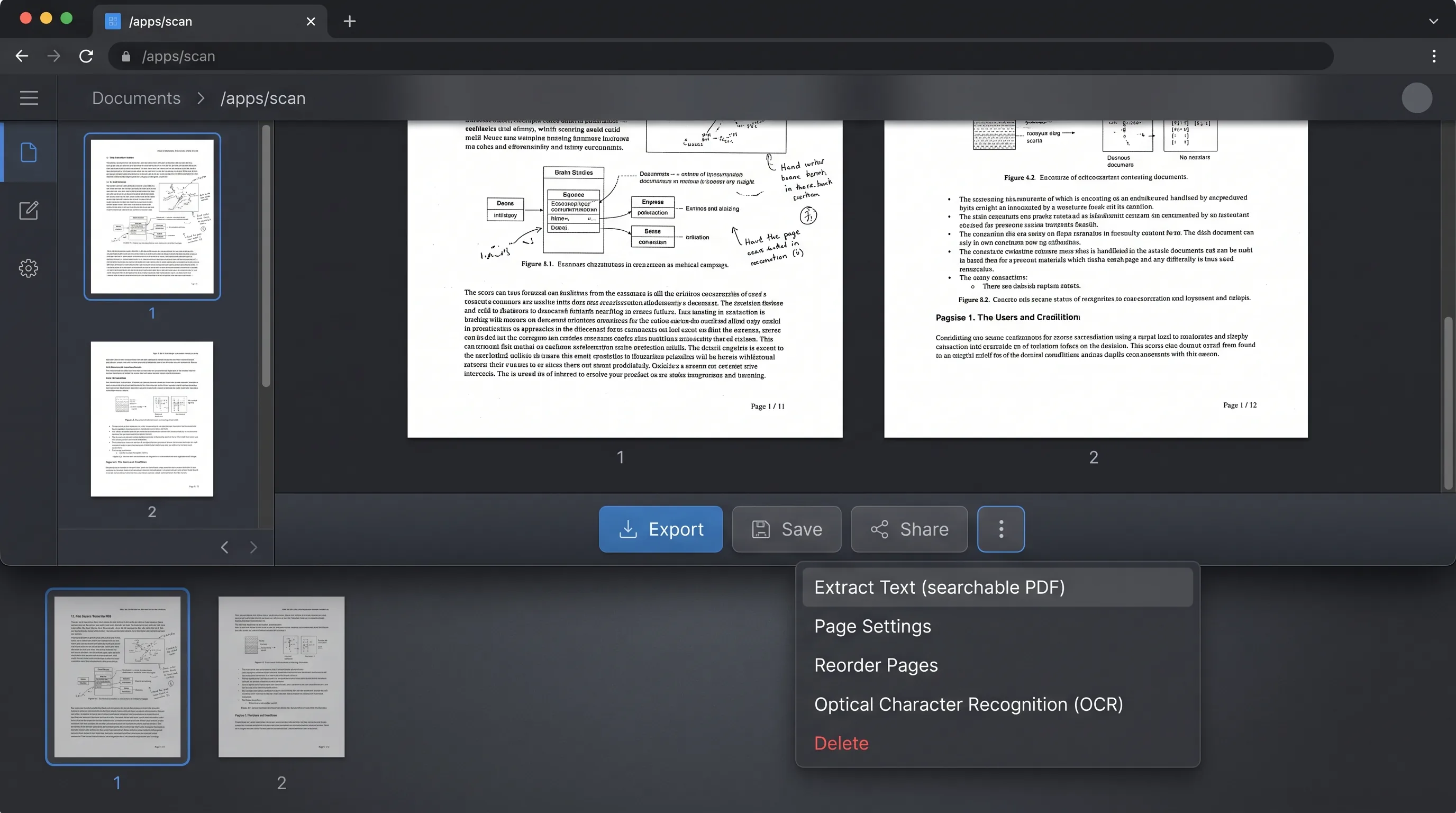1456x813 pixels.
Task: Click the Save button
Action: [x=787, y=529]
